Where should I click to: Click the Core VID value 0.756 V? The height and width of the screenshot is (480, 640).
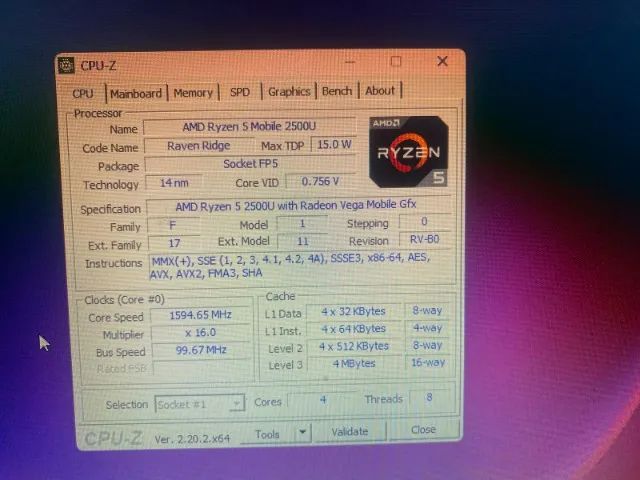pyautogui.click(x=320, y=181)
